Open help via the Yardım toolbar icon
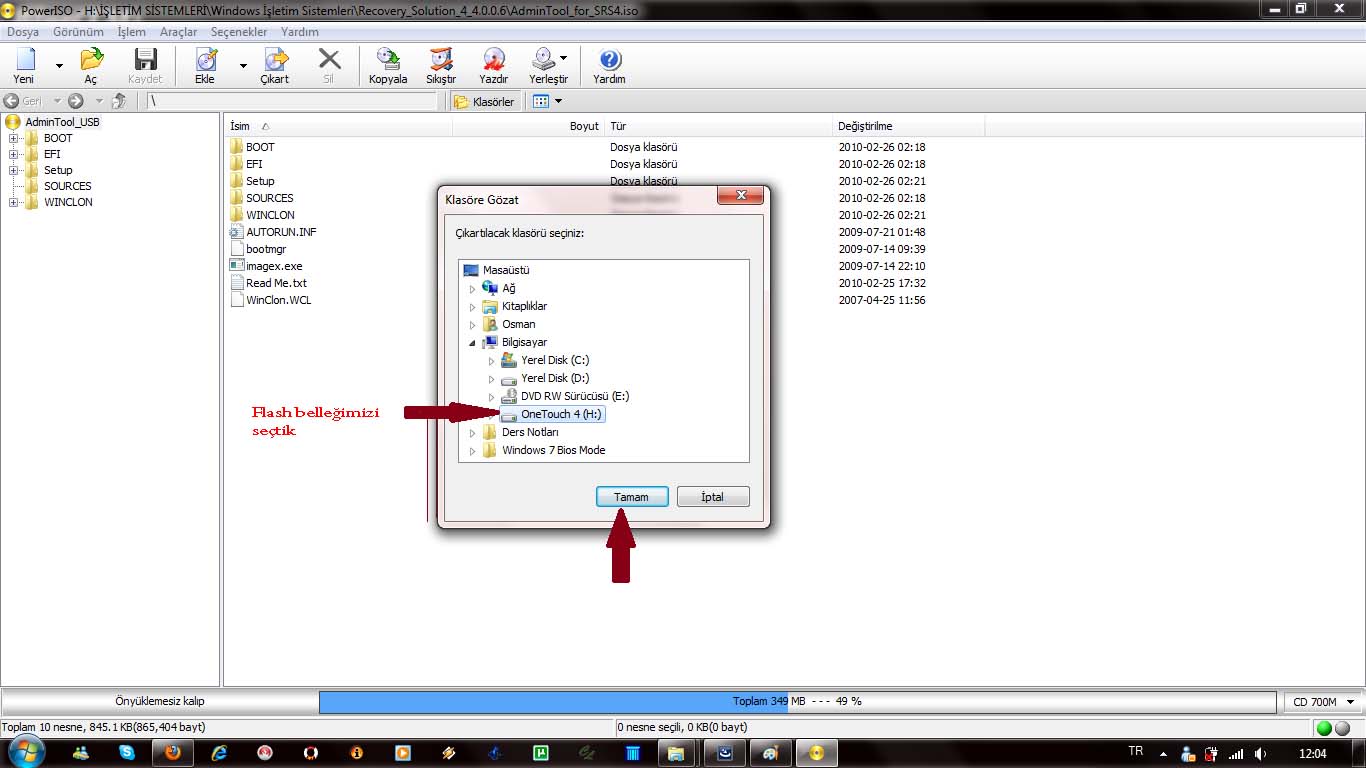Screen dimensions: 1366x768 609,66
